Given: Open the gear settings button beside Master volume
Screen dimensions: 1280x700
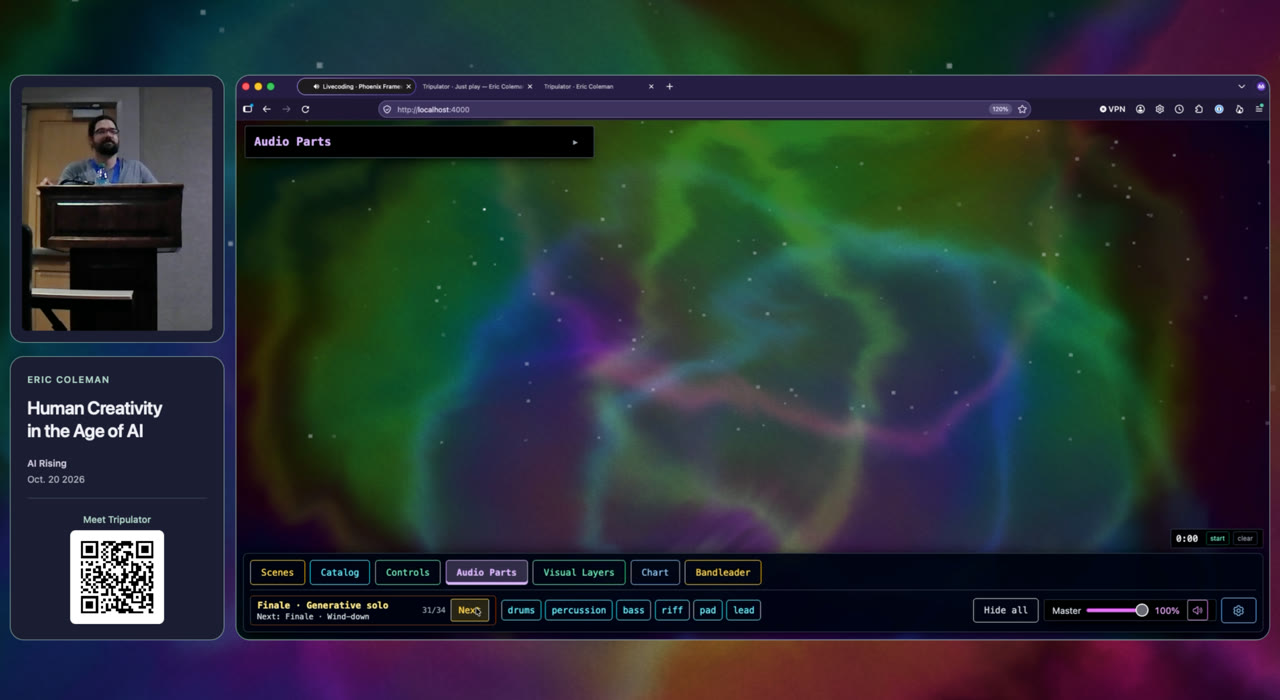Looking at the screenshot, I should click(1238, 610).
